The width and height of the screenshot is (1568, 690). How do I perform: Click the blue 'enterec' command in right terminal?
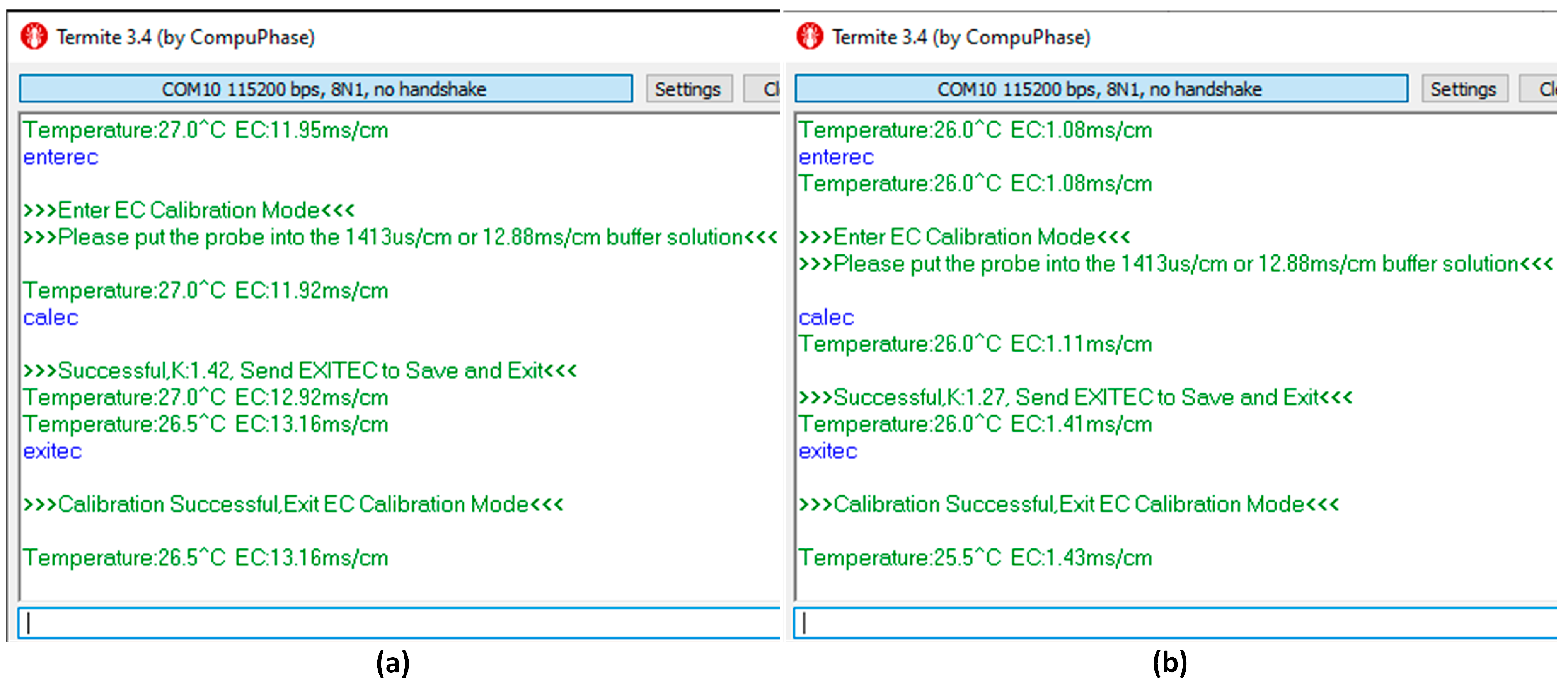(836, 157)
